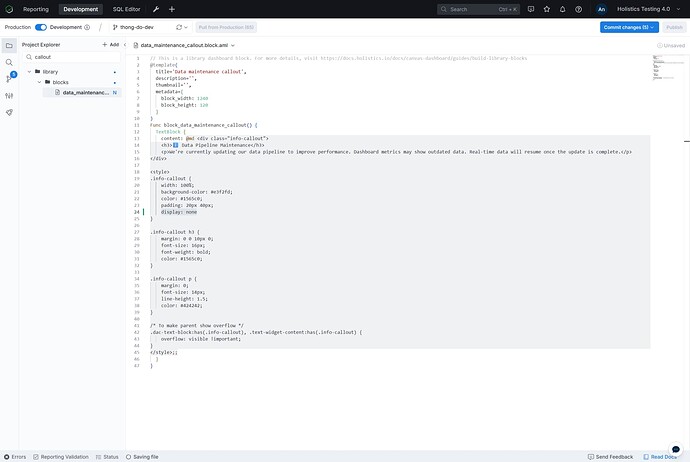Click the overflow: visible !important line
The width and height of the screenshot is (690, 462).
point(201,339)
